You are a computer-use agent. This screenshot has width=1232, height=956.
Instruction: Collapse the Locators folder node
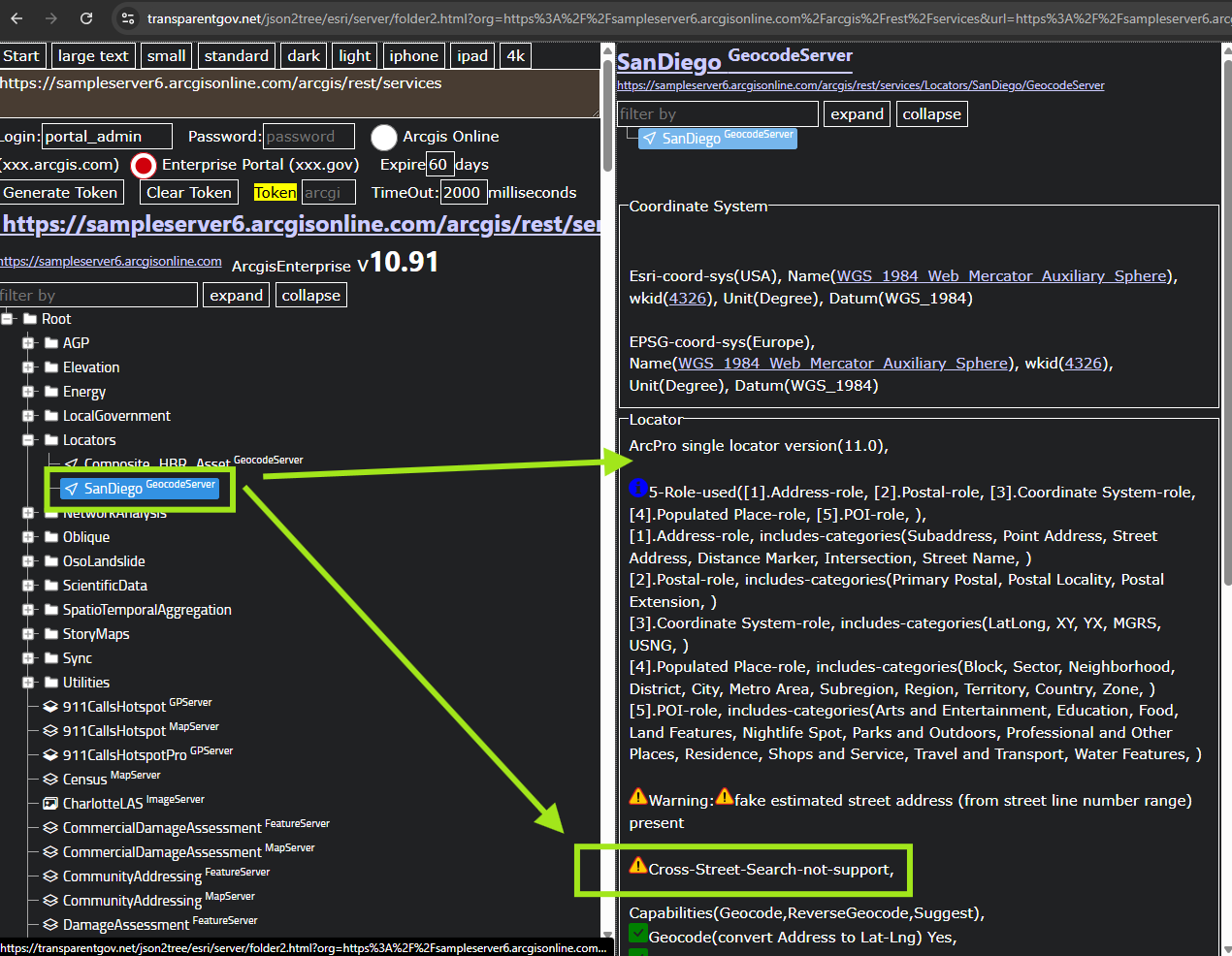point(29,440)
